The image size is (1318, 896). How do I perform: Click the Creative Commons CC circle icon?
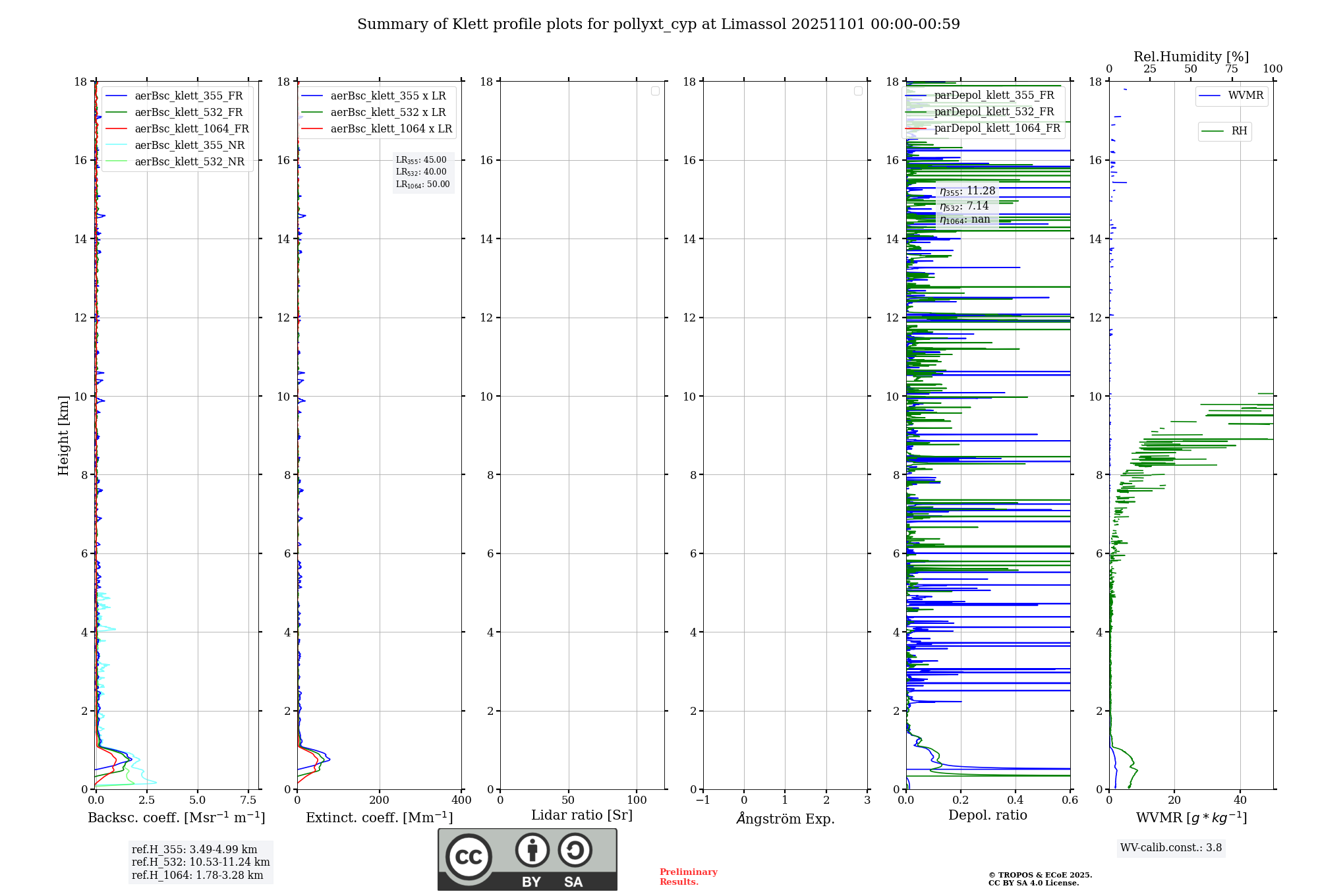click(x=469, y=856)
